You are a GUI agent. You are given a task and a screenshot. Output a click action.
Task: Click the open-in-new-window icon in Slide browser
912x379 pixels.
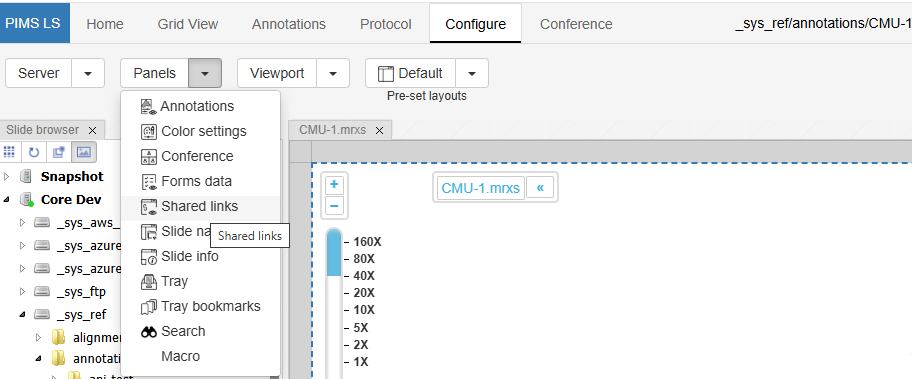(59, 152)
